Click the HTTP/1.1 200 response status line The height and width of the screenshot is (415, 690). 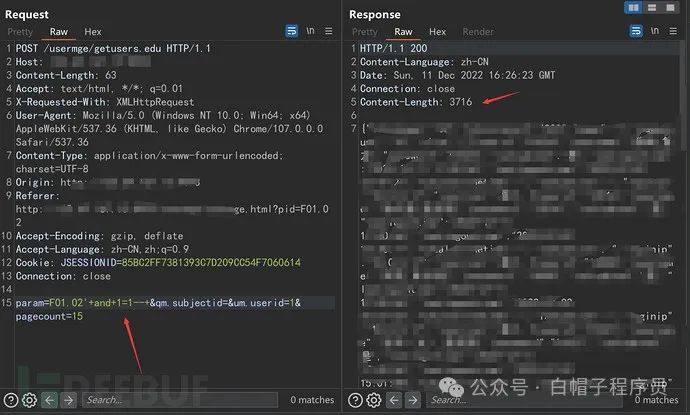point(393,48)
